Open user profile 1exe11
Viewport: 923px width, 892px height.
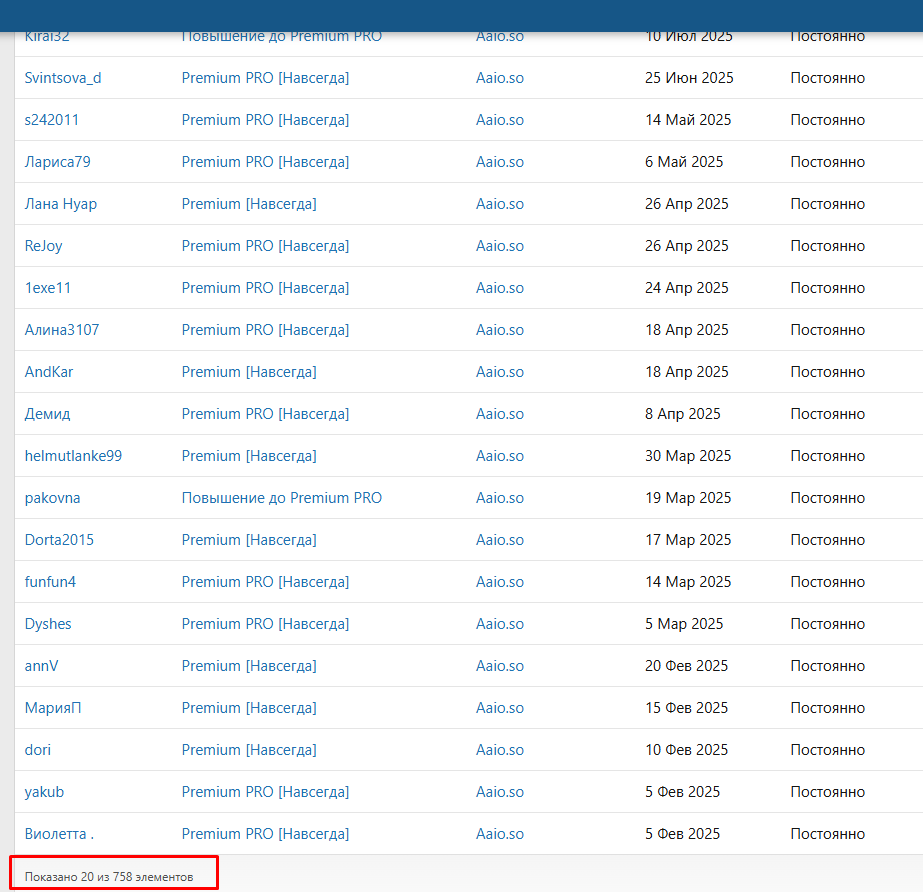point(48,287)
